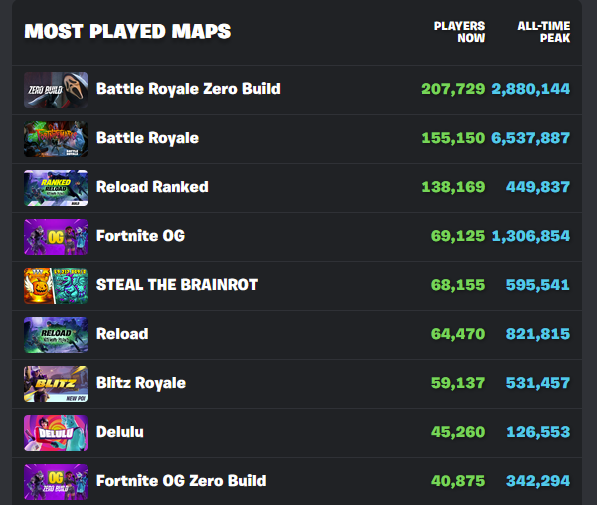Open the Delulu thumbnail image
This screenshot has width=597, height=505.
coord(56,433)
